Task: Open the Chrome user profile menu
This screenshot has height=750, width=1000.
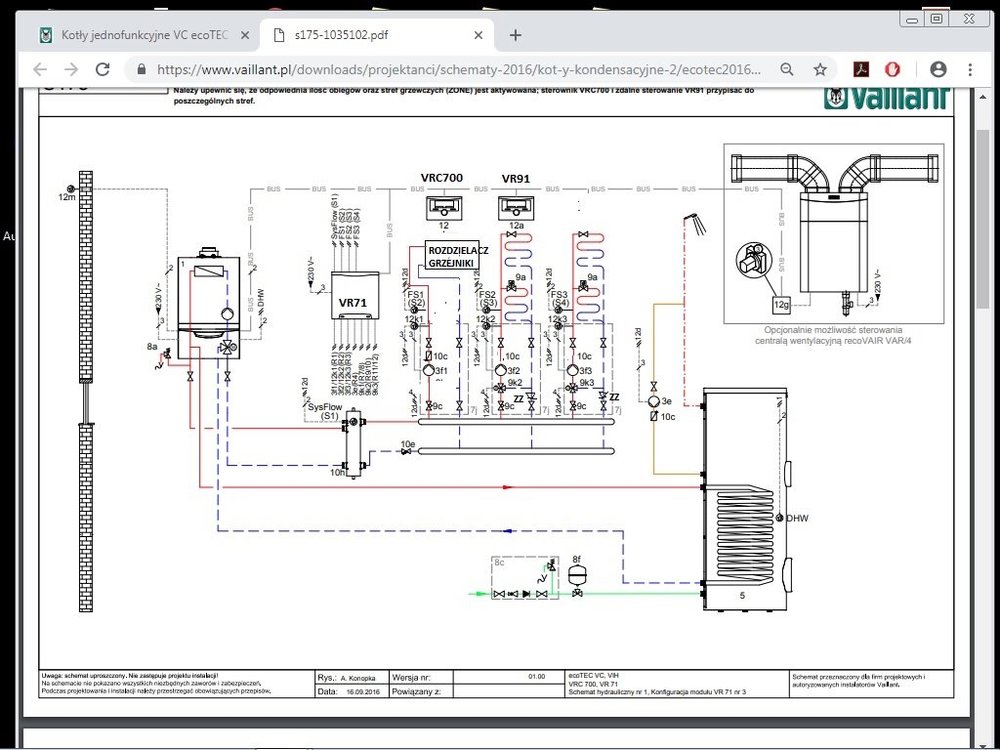Action: 938,70
